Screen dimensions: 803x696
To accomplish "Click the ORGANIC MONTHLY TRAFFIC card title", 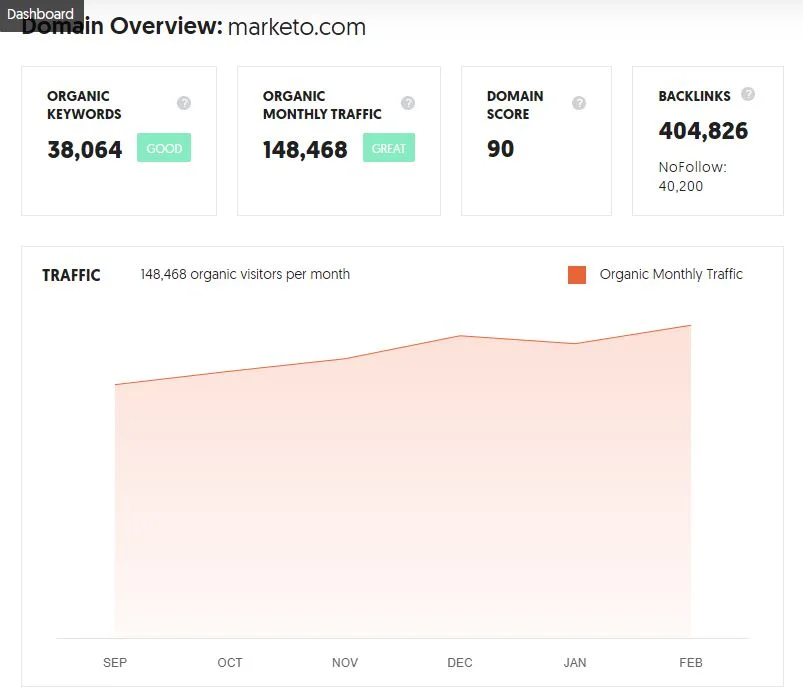I will pyautogui.click(x=322, y=105).
